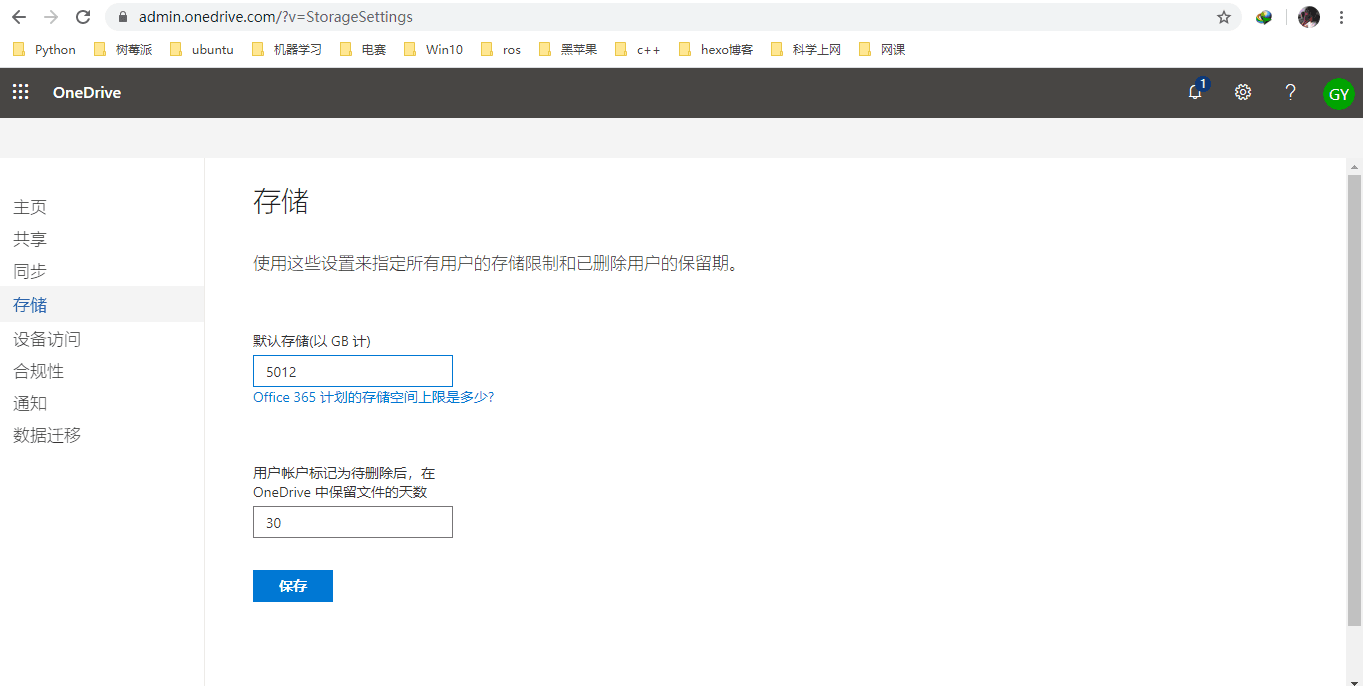Image resolution: width=1363 pixels, height=686 pixels.
Task: Open the 通知 sidebar section
Action: coord(30,403)
